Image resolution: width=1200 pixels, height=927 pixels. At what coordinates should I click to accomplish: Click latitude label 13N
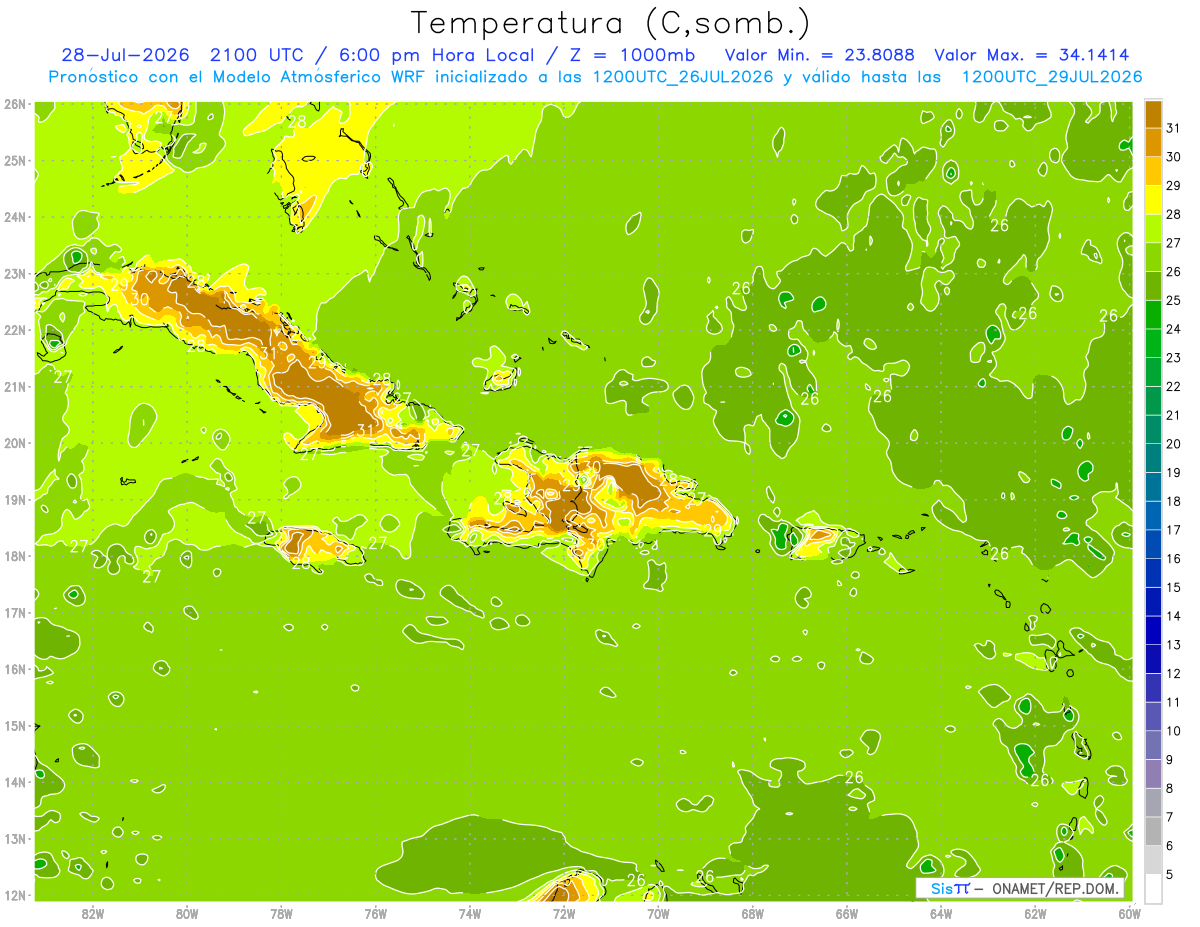point(14,839)
